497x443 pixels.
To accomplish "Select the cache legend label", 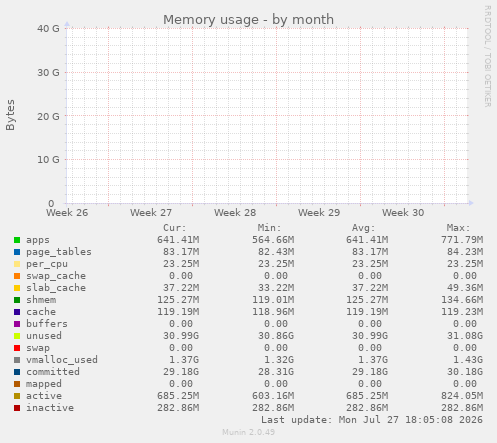I will pos(41,312).
